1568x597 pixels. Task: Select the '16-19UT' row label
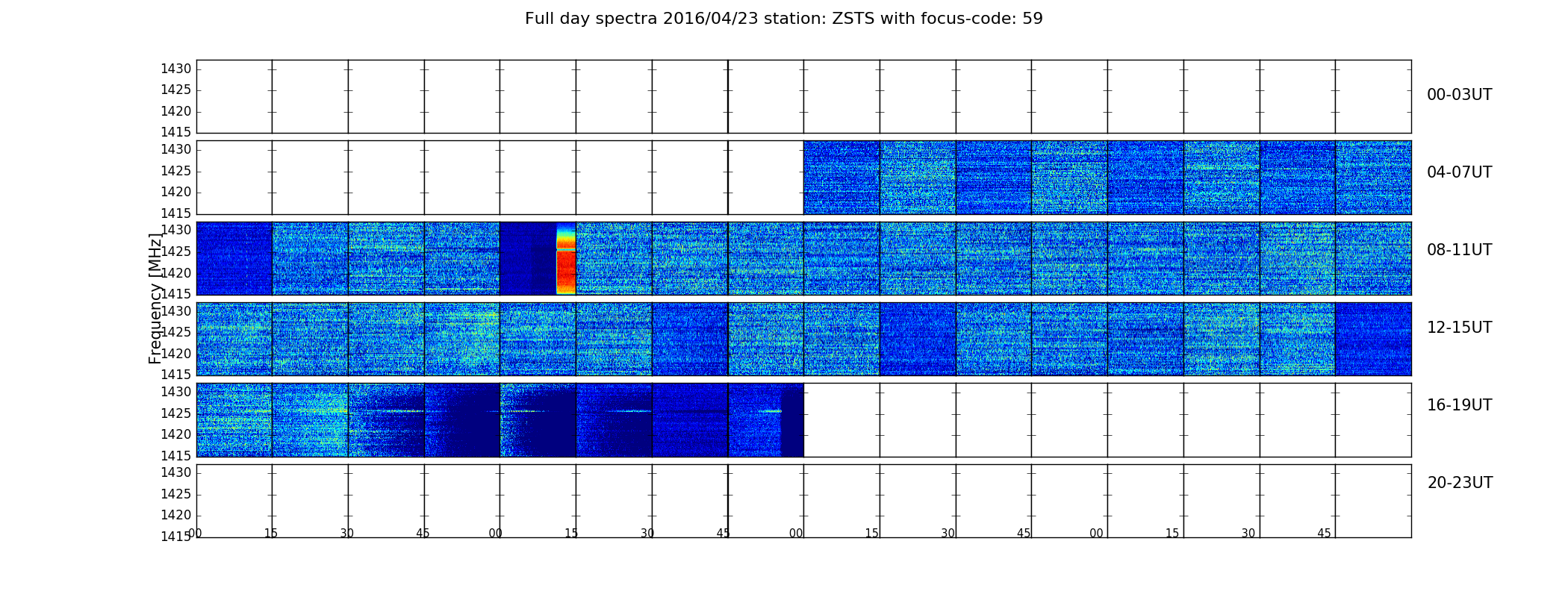click(1459, 405)
